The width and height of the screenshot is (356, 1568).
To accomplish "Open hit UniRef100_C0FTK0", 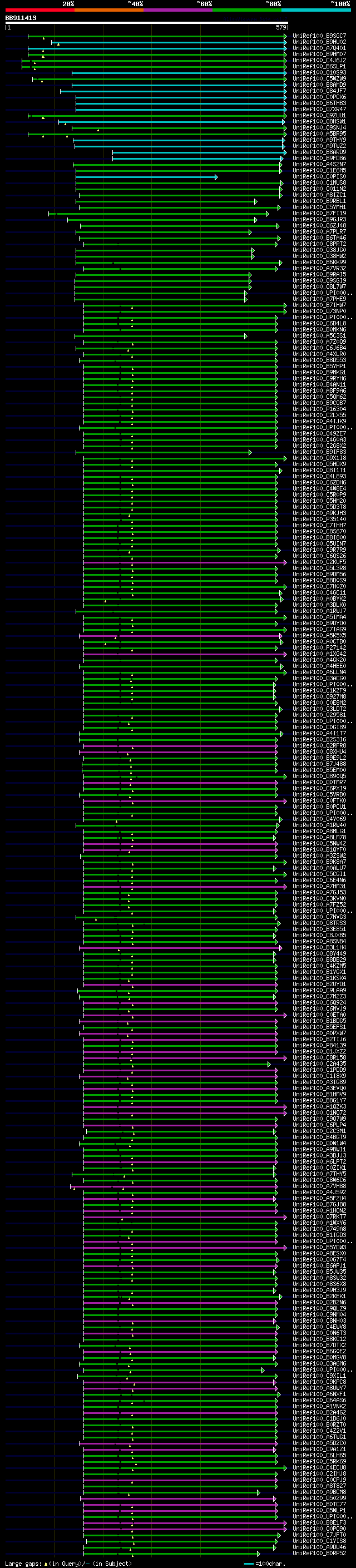I will [x=319, y=801].
